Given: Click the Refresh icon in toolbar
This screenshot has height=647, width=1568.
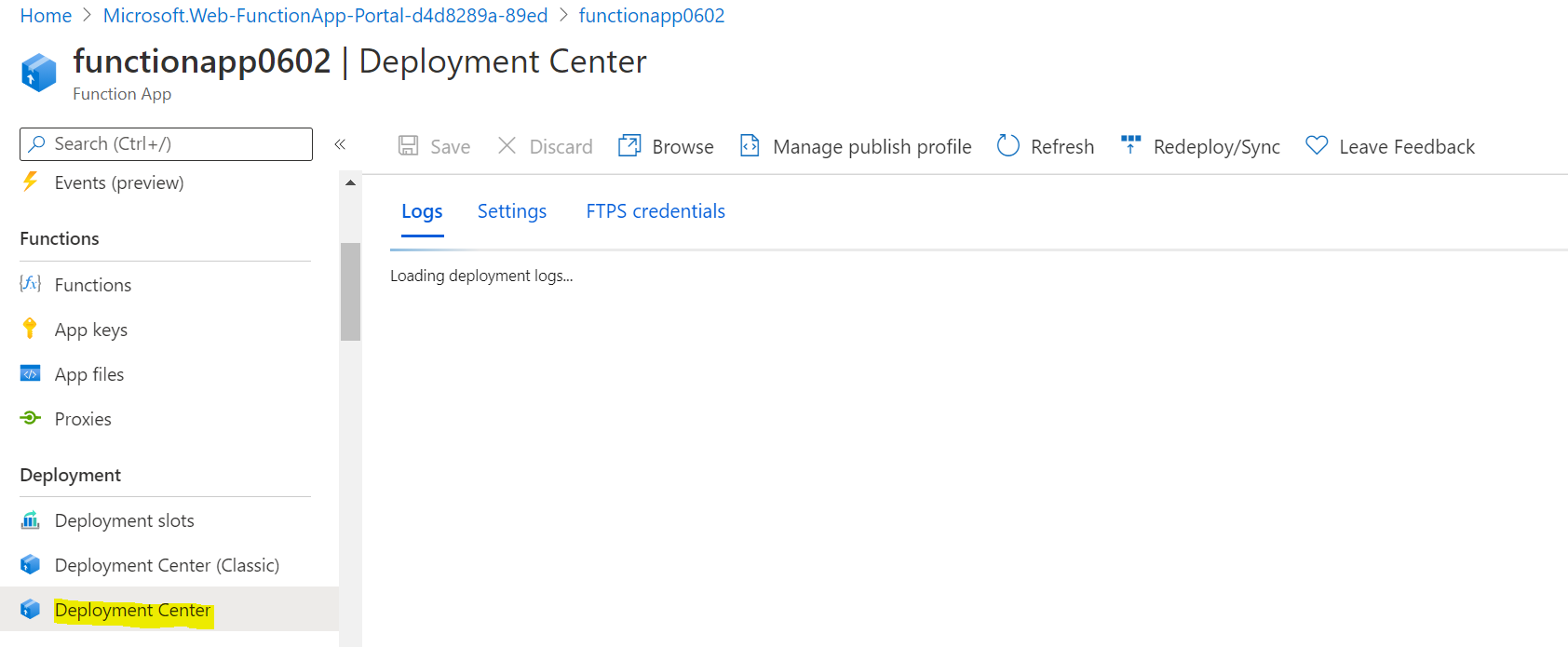Looking at the screenshot, I should (x=1008, y=146).
